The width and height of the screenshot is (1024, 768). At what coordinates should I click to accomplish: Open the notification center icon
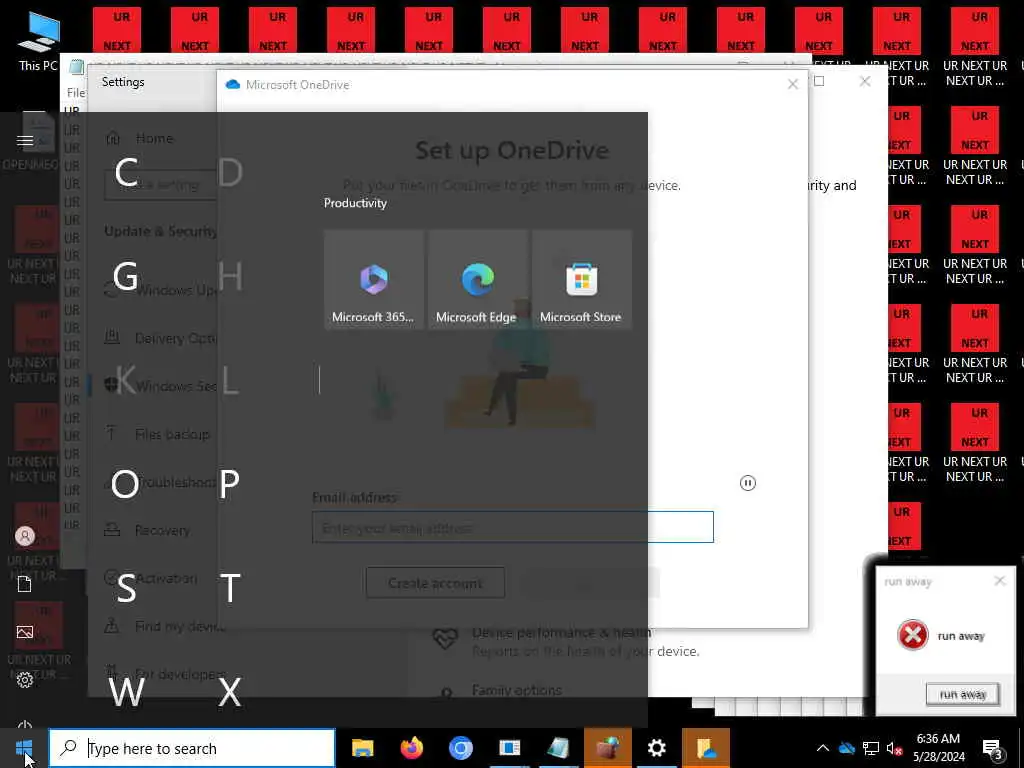coord(993,748)
